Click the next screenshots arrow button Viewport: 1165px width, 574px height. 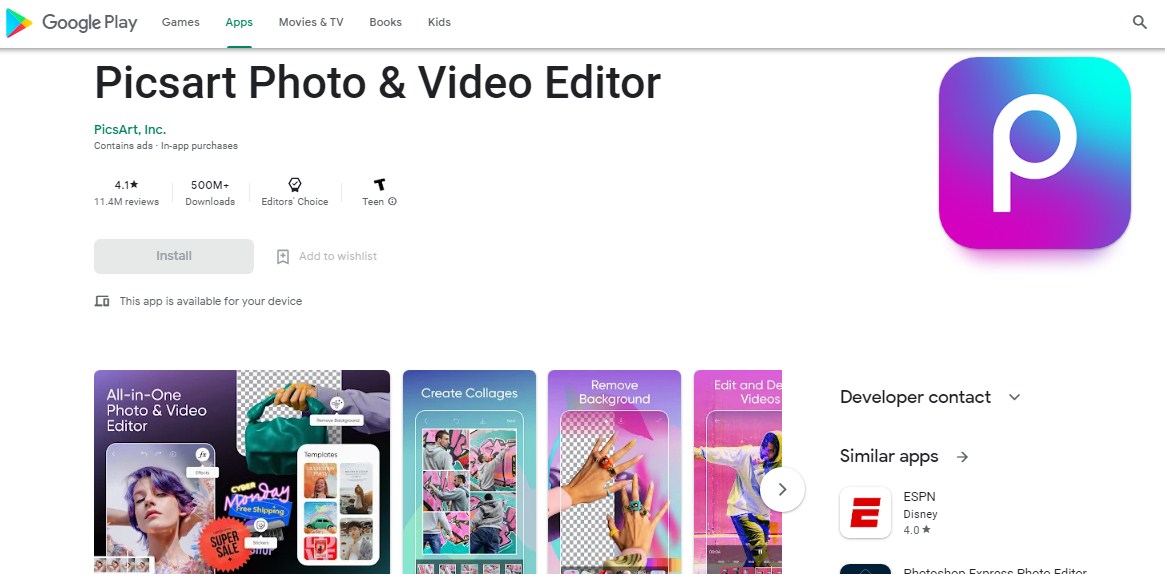tap(782, 489)
